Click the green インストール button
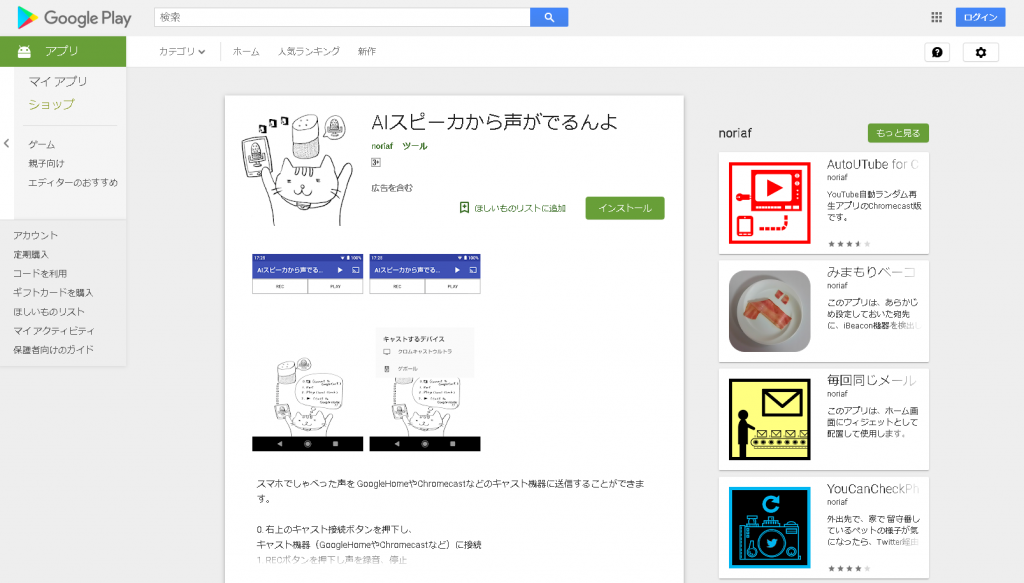 (x=625, y=208)
